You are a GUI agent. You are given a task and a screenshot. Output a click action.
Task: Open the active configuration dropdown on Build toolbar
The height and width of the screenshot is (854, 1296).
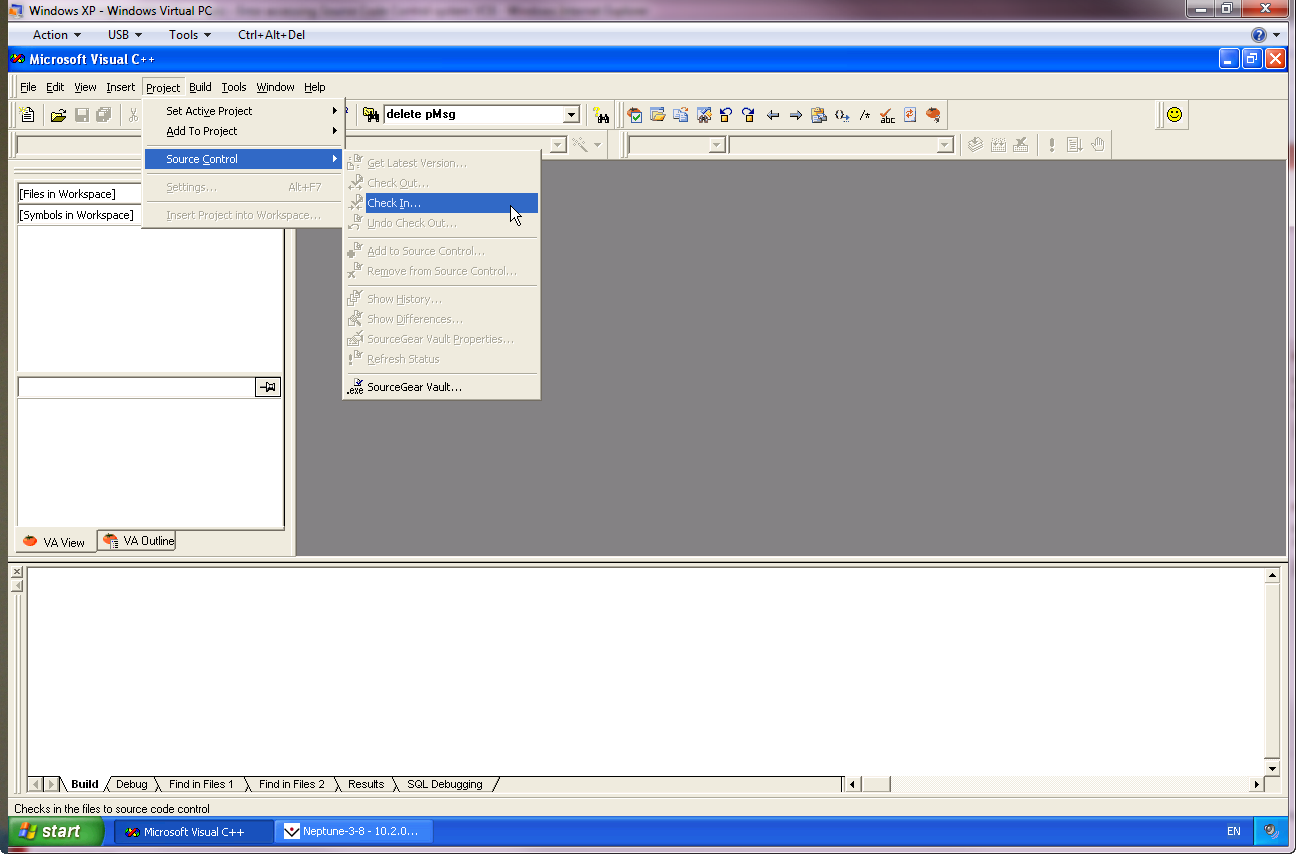945,145
